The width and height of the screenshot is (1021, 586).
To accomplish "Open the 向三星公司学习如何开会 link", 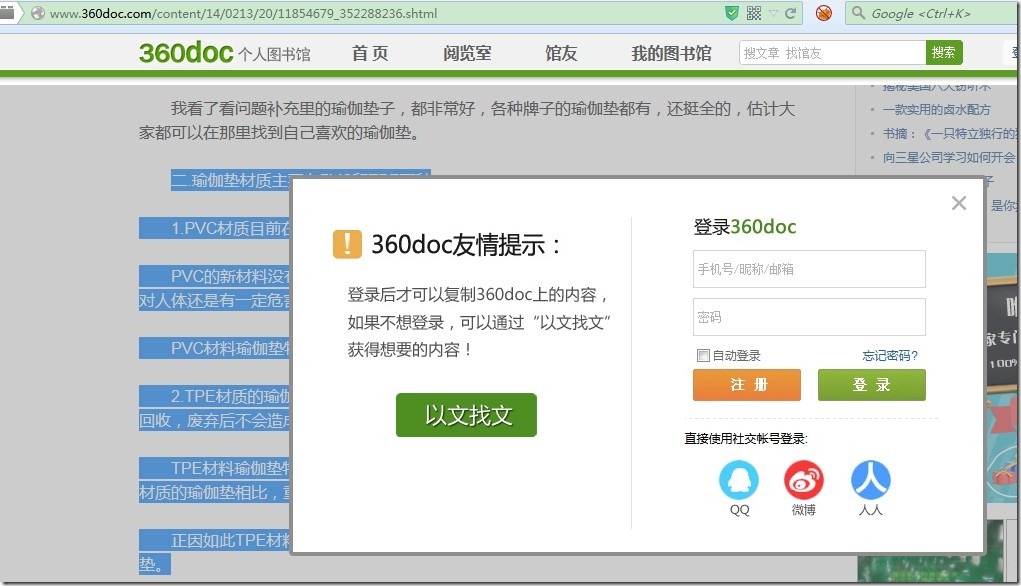I will coord(949,157).
